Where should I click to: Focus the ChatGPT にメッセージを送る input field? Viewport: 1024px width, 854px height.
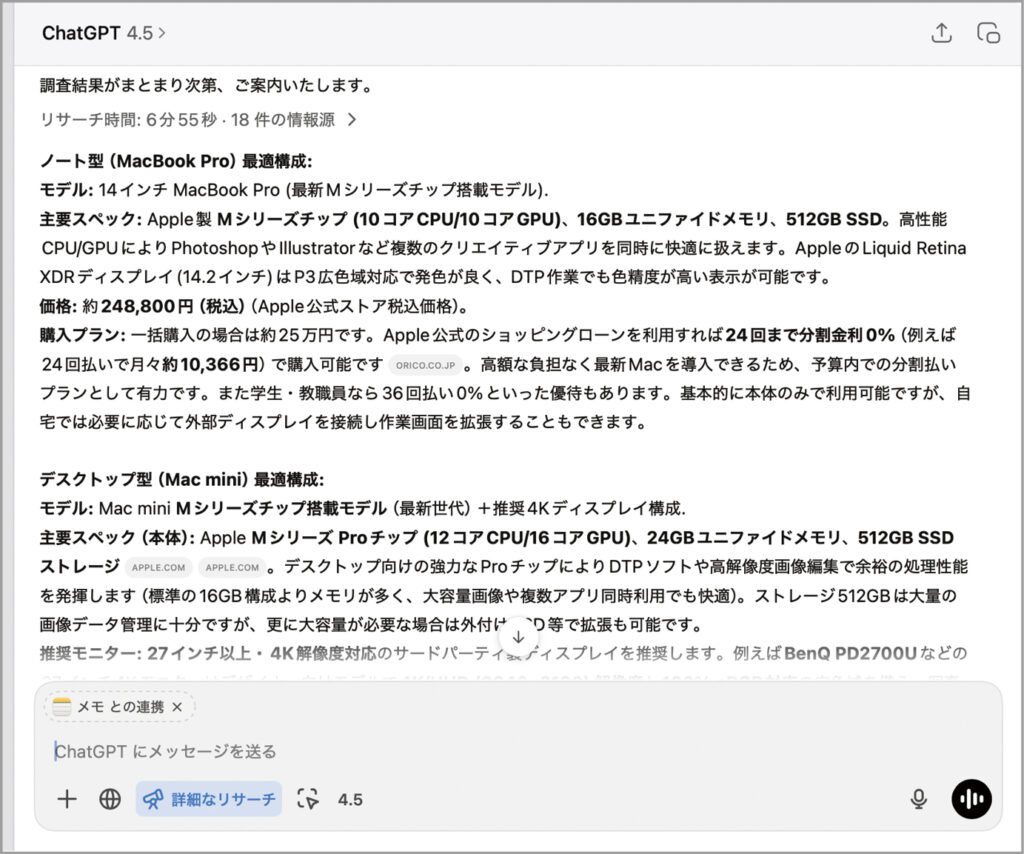coord(518,751)
